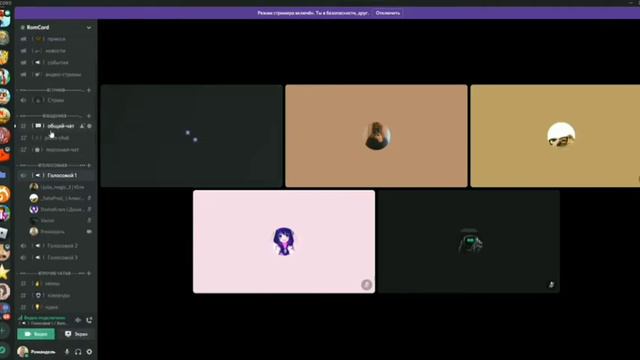Join the Голосовой 2 voice channel

tap(56, 246)
